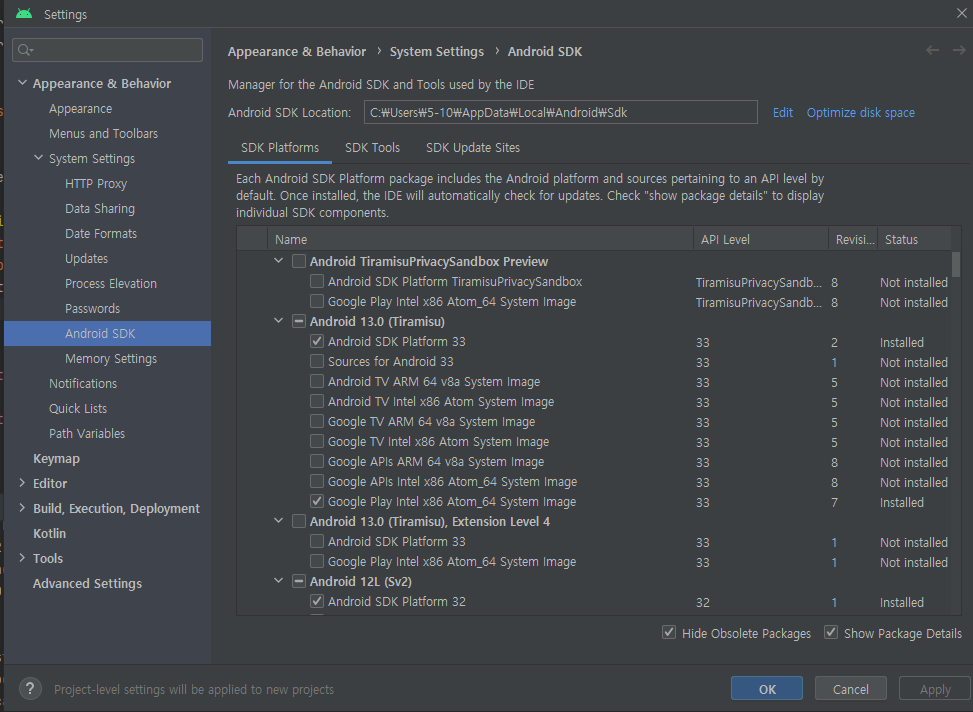Expand the Editor section
Screen dimensions: 973x712
[22, 483]
